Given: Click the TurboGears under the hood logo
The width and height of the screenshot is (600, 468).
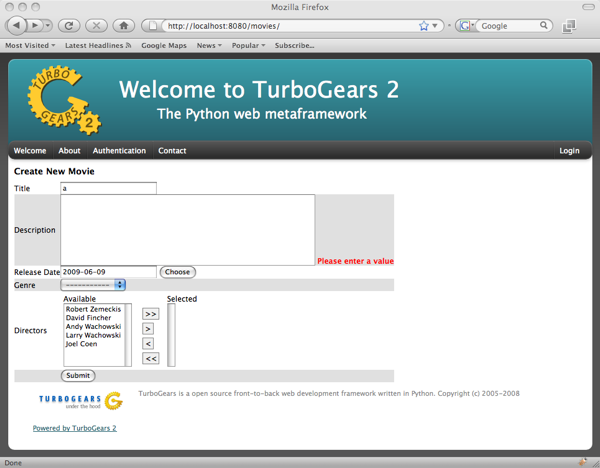Looking at the screenshot, I should pos(81,401).
